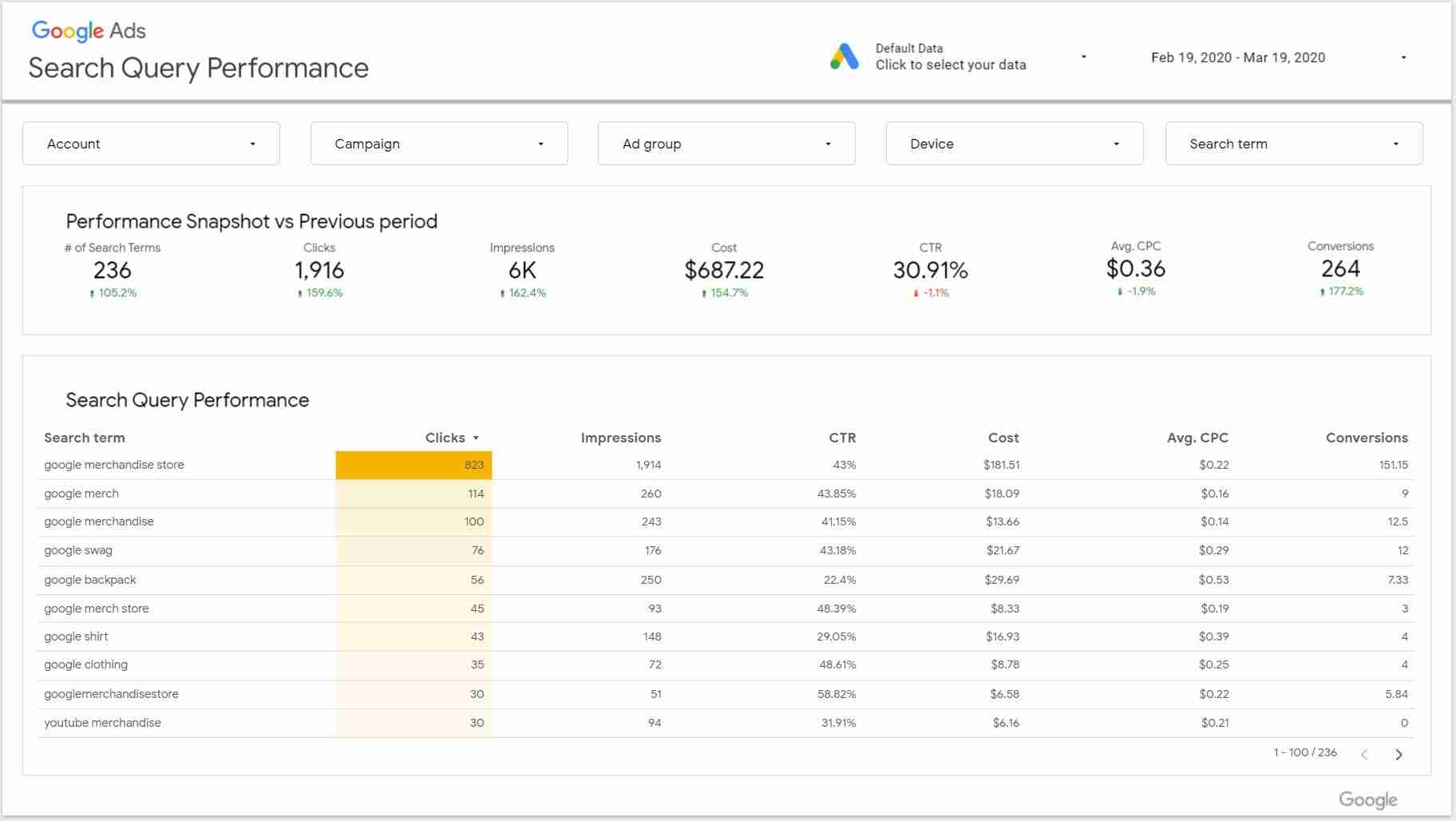The image size is (1456, 821).
Task: Click the 114 clicks cell
Action: (x=413, y=494)
